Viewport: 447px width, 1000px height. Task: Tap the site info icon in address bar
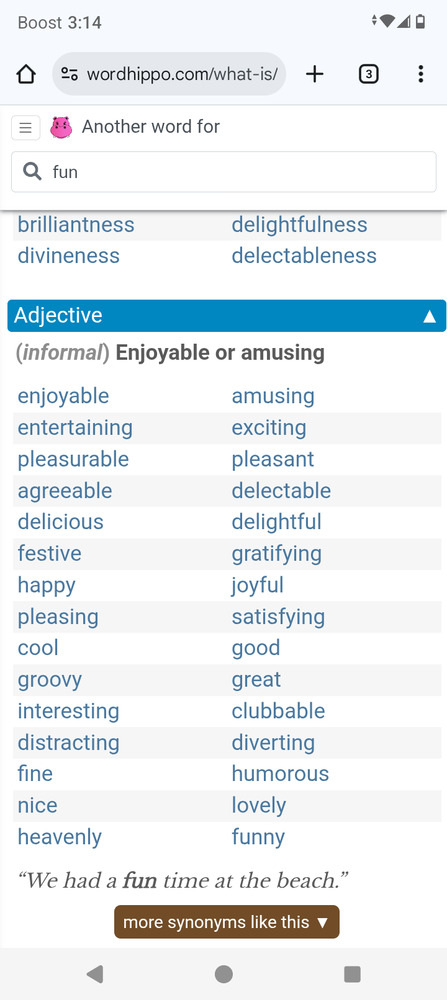70,75
